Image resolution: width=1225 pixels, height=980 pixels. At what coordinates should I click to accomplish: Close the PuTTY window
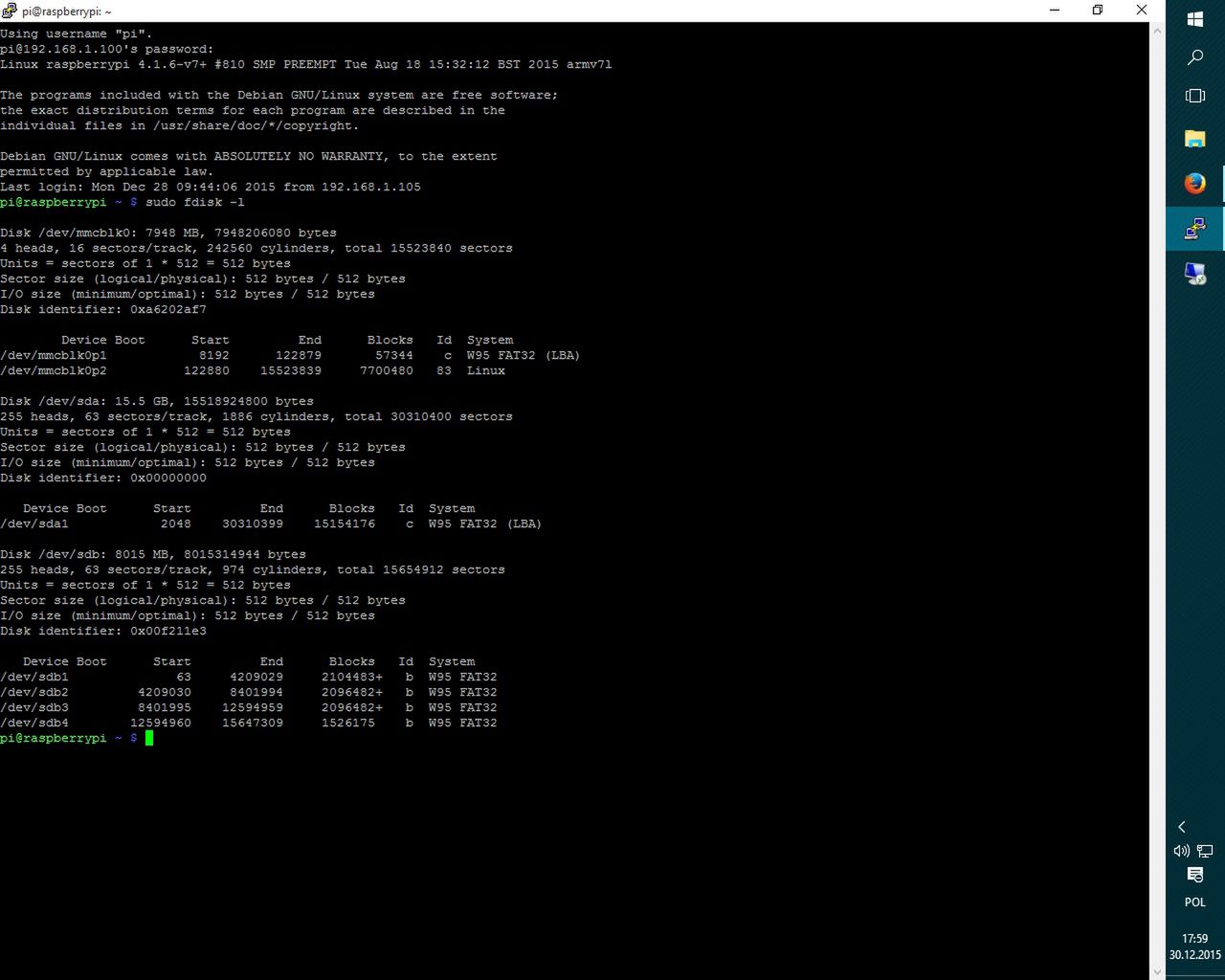click(x=1142, y=11)
